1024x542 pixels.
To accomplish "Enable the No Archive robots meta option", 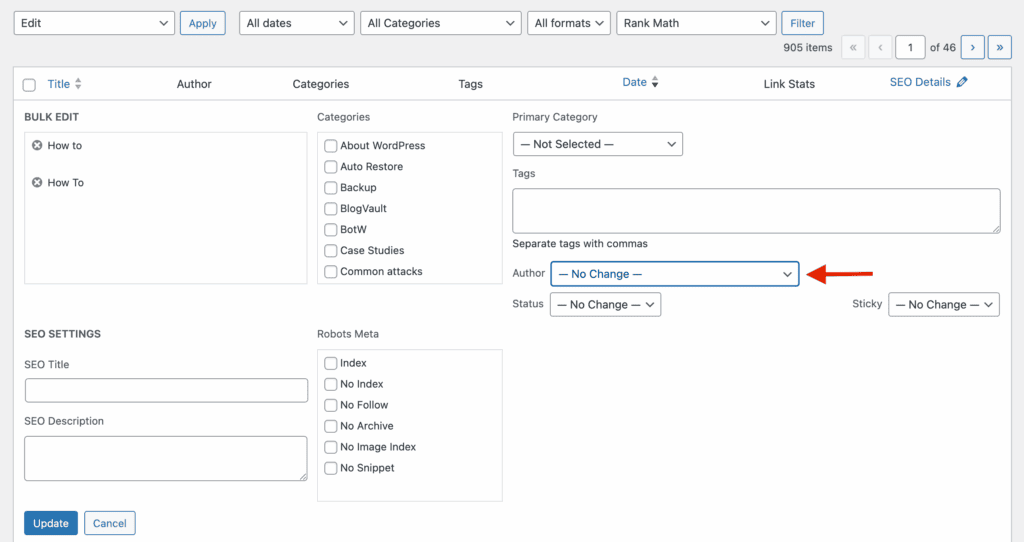I will [x=331, y=426].
